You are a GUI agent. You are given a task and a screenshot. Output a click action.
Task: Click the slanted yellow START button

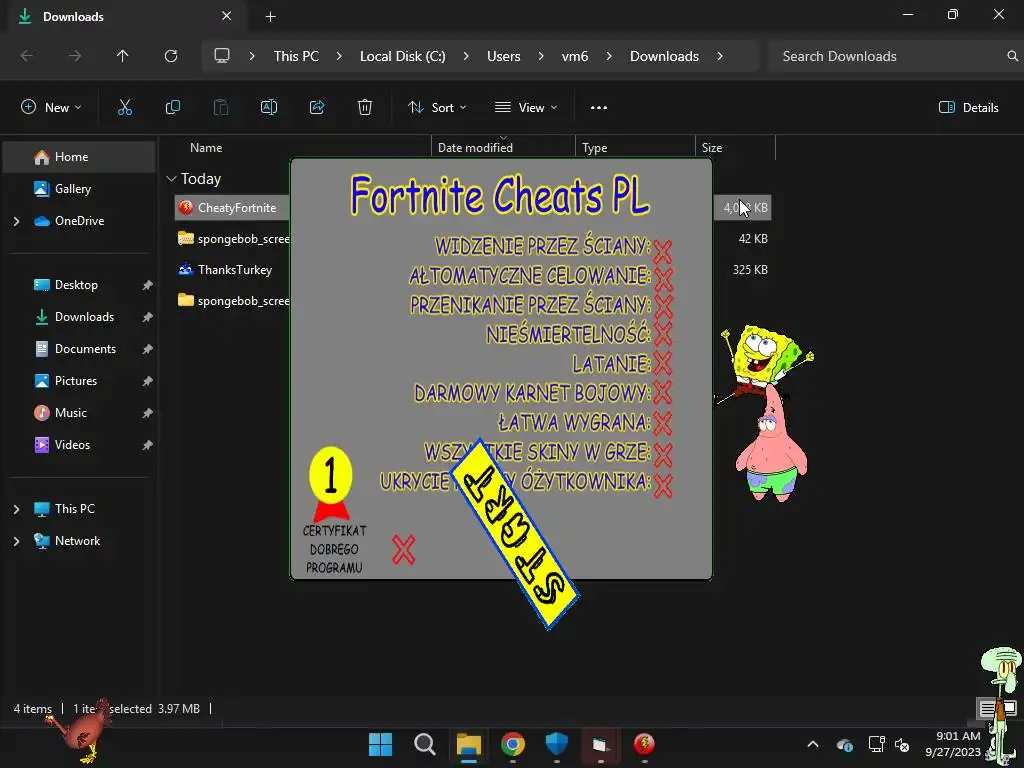[514, 534]
